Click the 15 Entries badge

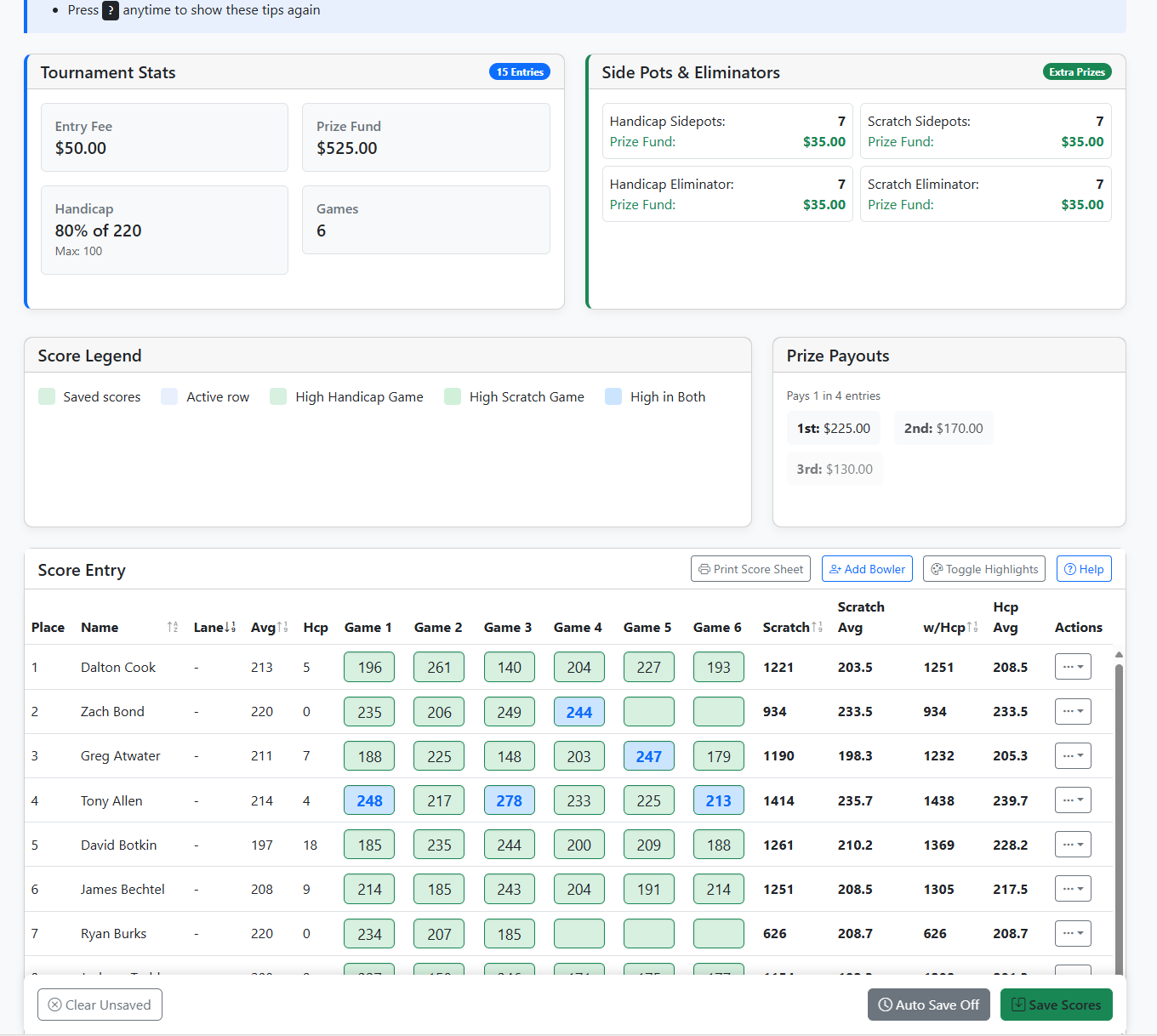click(520, 72)
